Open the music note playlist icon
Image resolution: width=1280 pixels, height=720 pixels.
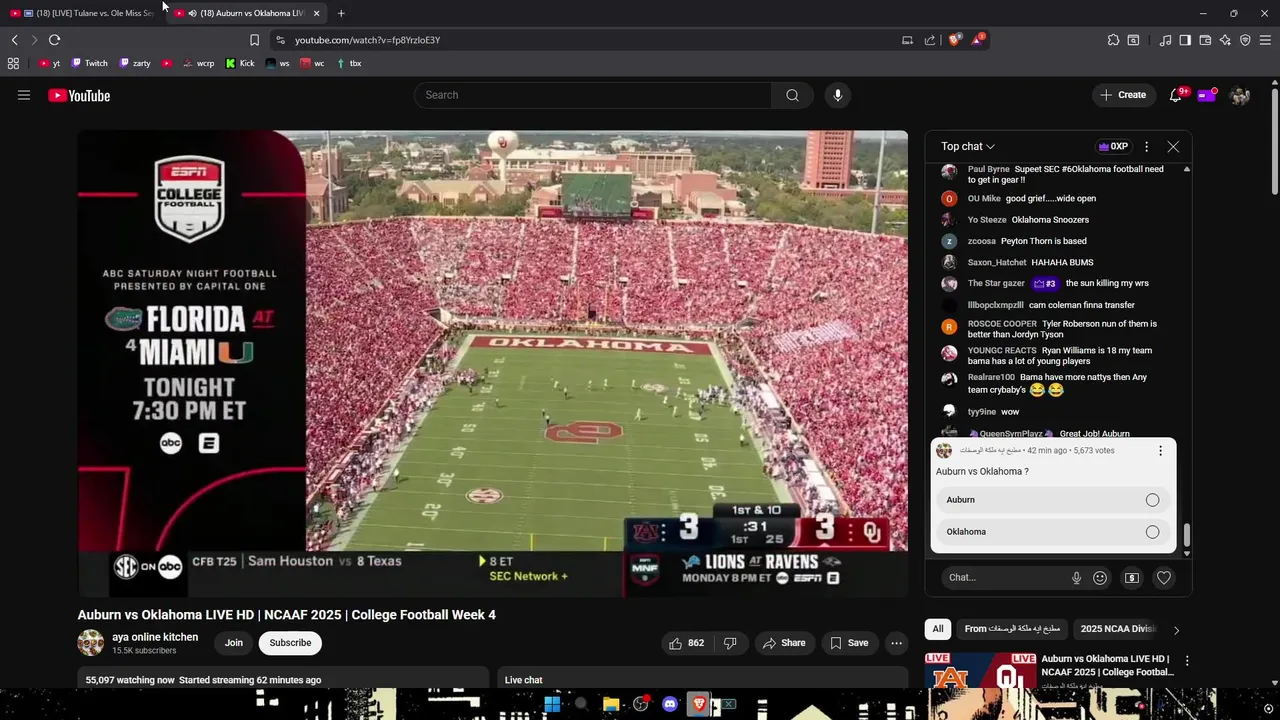tap(1165, 40)
